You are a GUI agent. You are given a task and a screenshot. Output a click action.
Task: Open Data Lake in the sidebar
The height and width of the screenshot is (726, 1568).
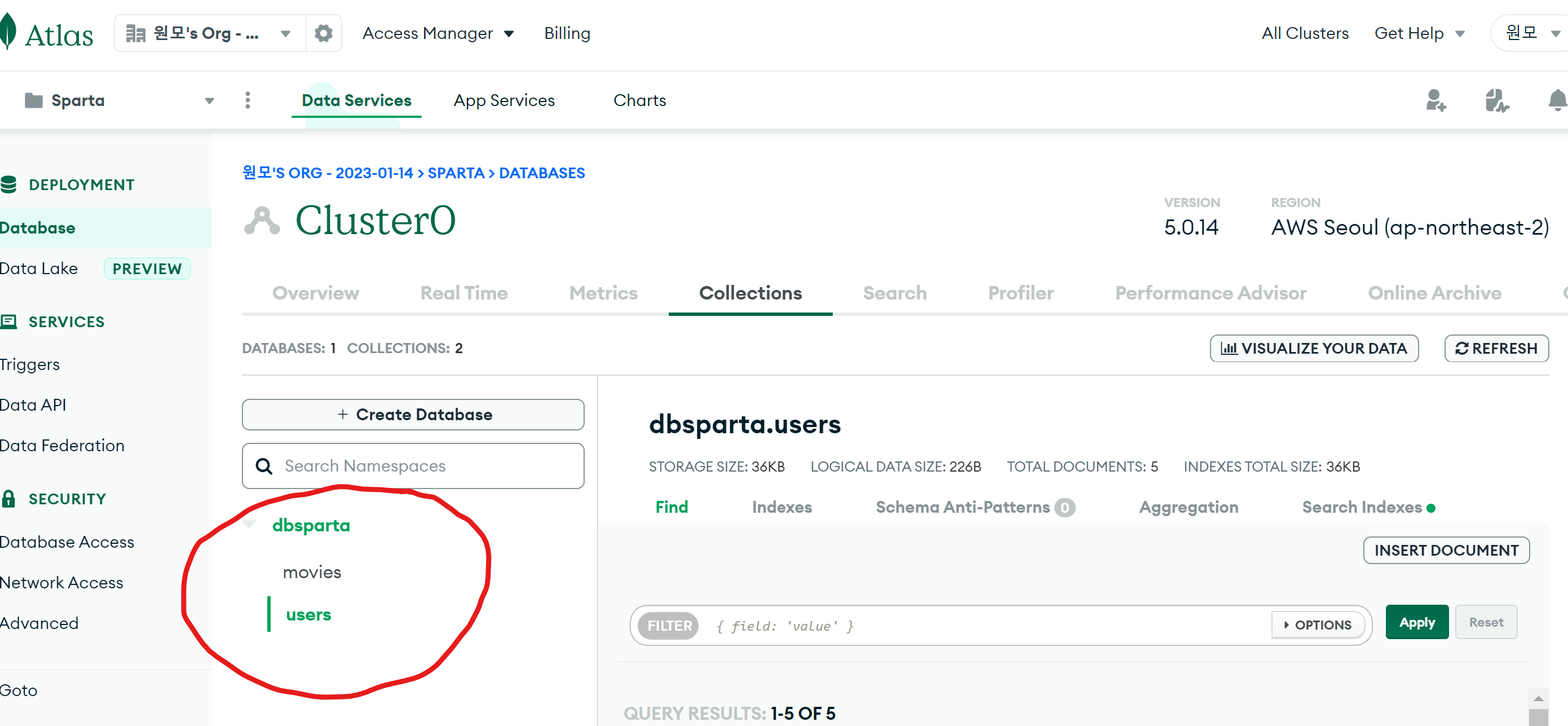(x=39, y=268)
